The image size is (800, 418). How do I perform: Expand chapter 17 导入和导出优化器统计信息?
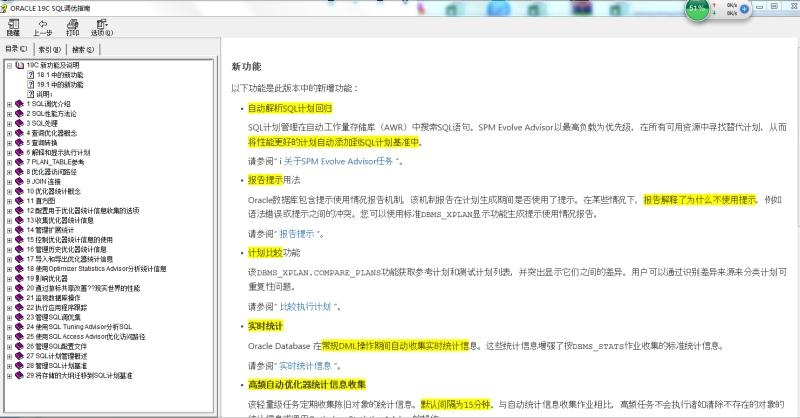tap(9, 259)
